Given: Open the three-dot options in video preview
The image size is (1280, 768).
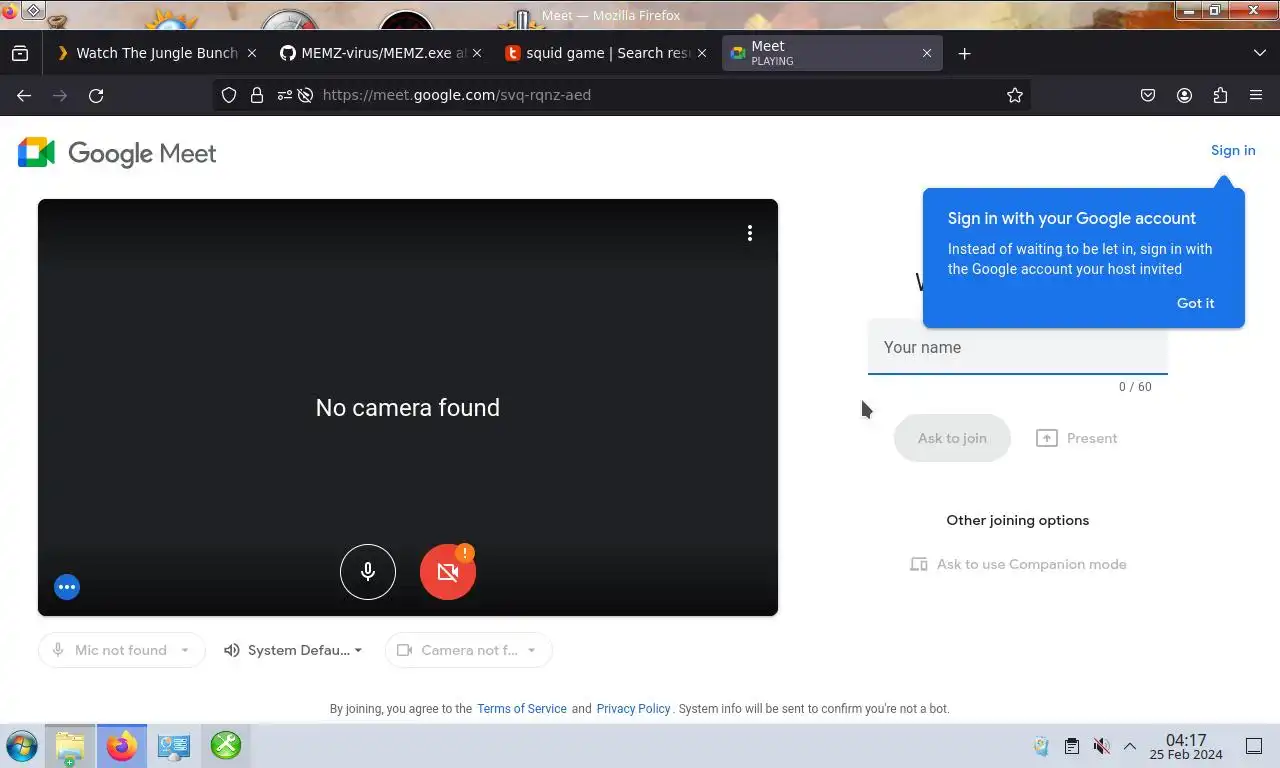Looking at the screenshot, I should [750, 233].
